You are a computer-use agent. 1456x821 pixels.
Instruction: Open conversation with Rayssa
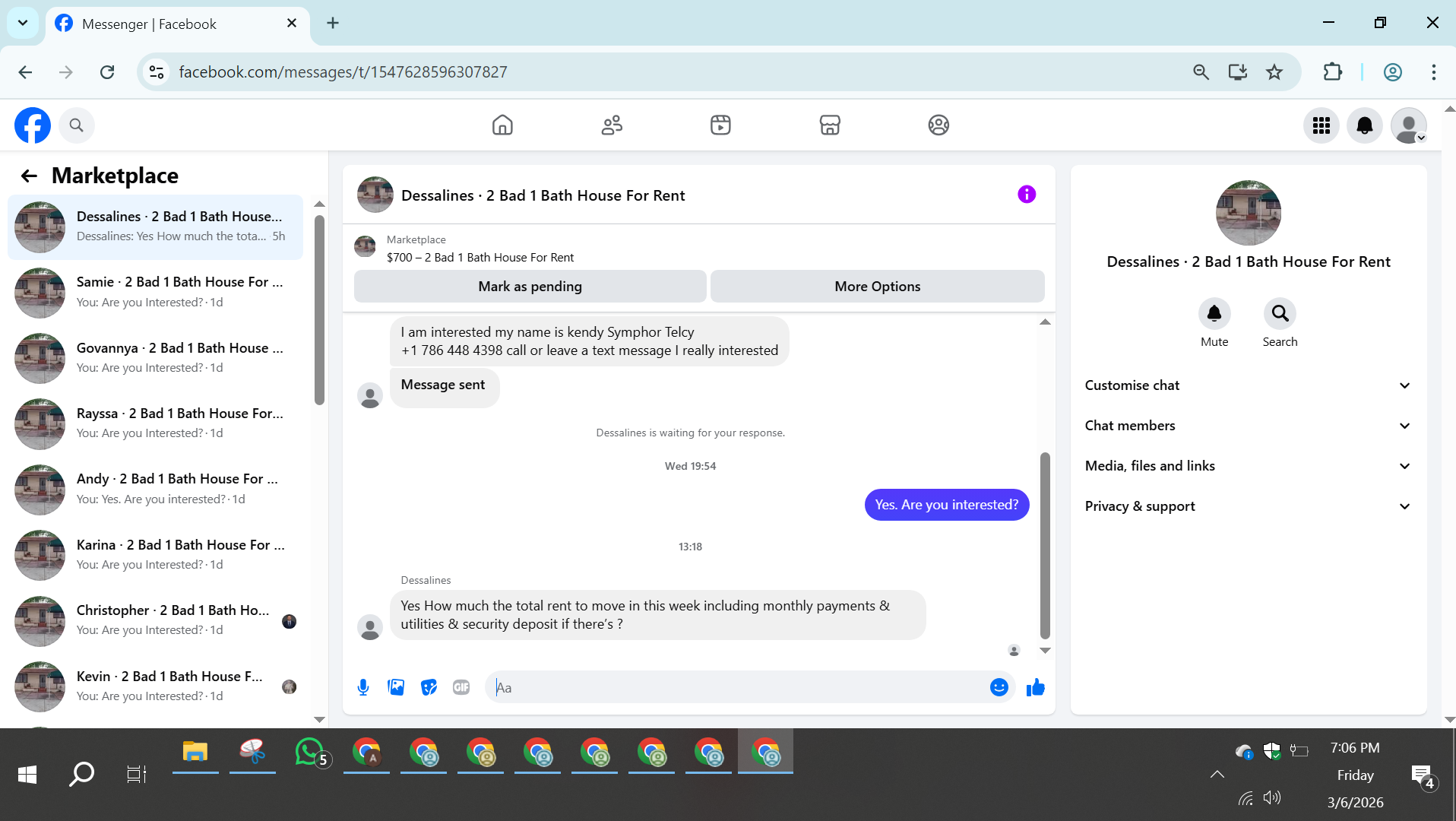(155, 423)
